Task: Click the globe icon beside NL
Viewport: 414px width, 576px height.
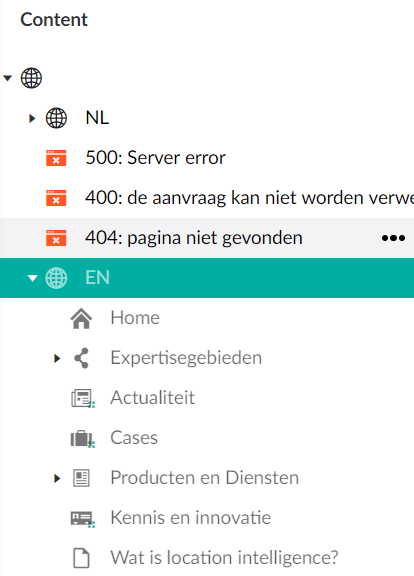Action: point(56,118)
